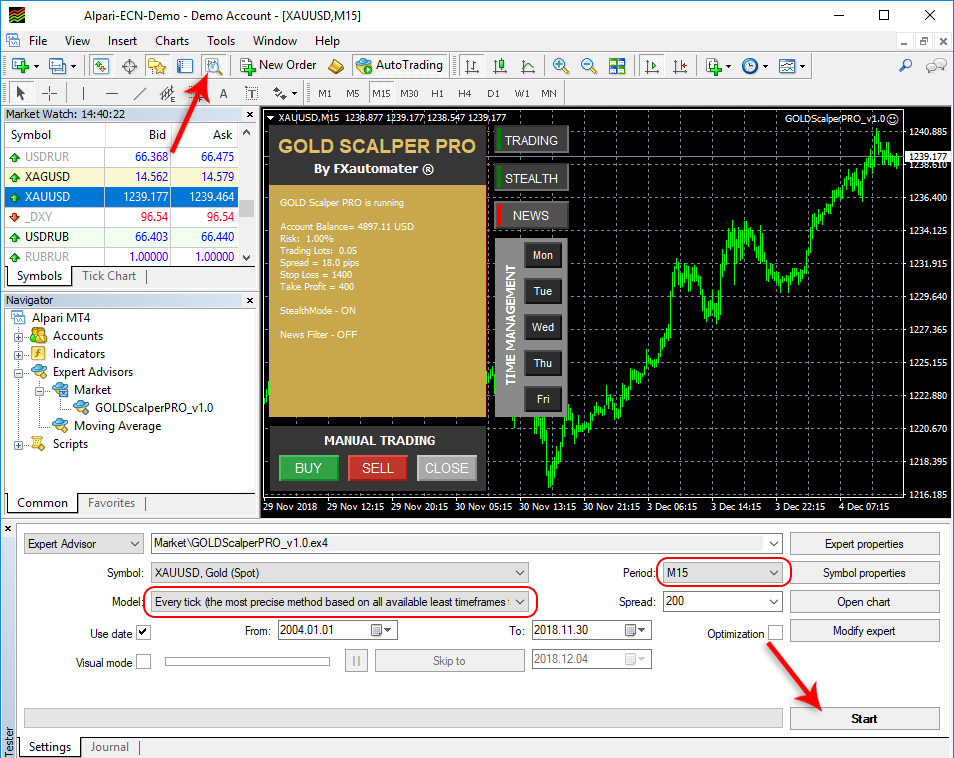Draw a trendline tool

140,93
